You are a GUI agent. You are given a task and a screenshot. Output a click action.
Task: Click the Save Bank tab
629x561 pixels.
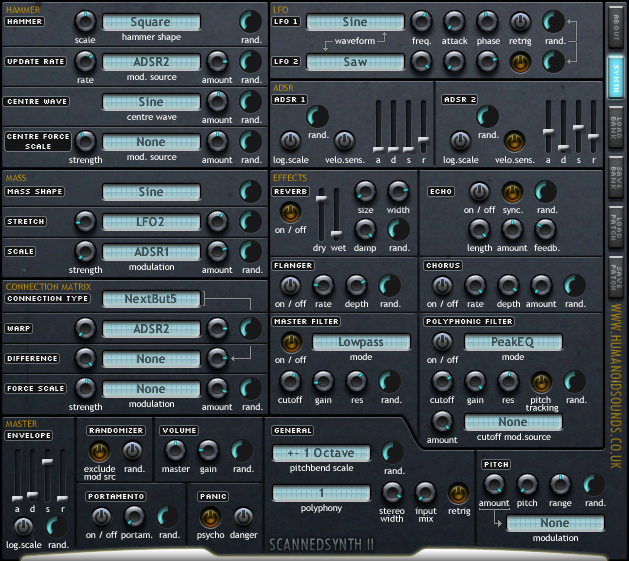(x=617, y=177)
